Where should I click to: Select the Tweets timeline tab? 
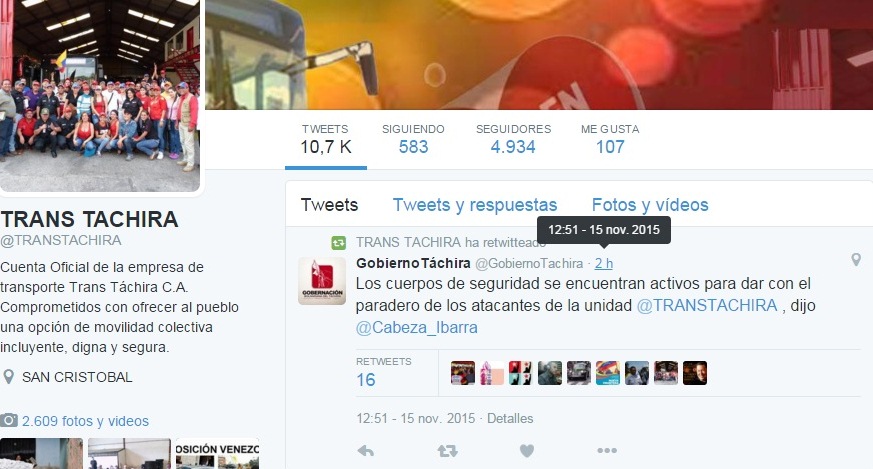(x=329, y=205)
